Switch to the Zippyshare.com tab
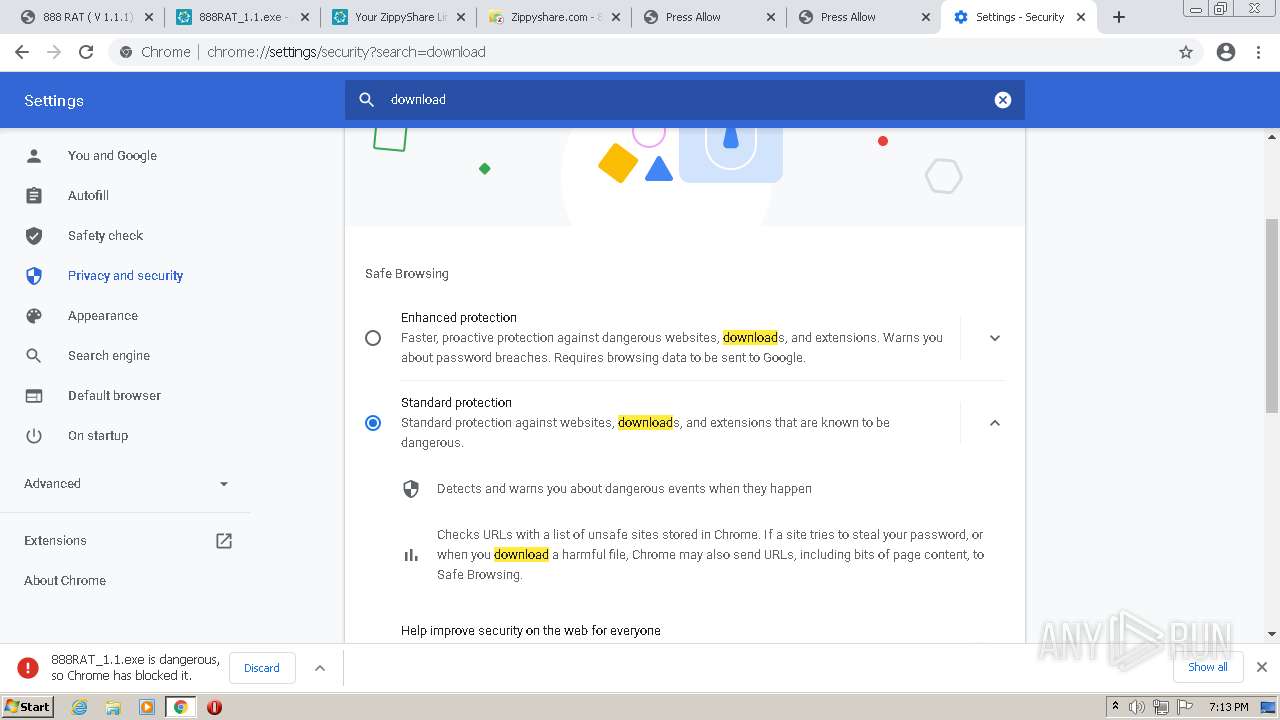This screenshot has width=1280, height=720. point(553,17)
